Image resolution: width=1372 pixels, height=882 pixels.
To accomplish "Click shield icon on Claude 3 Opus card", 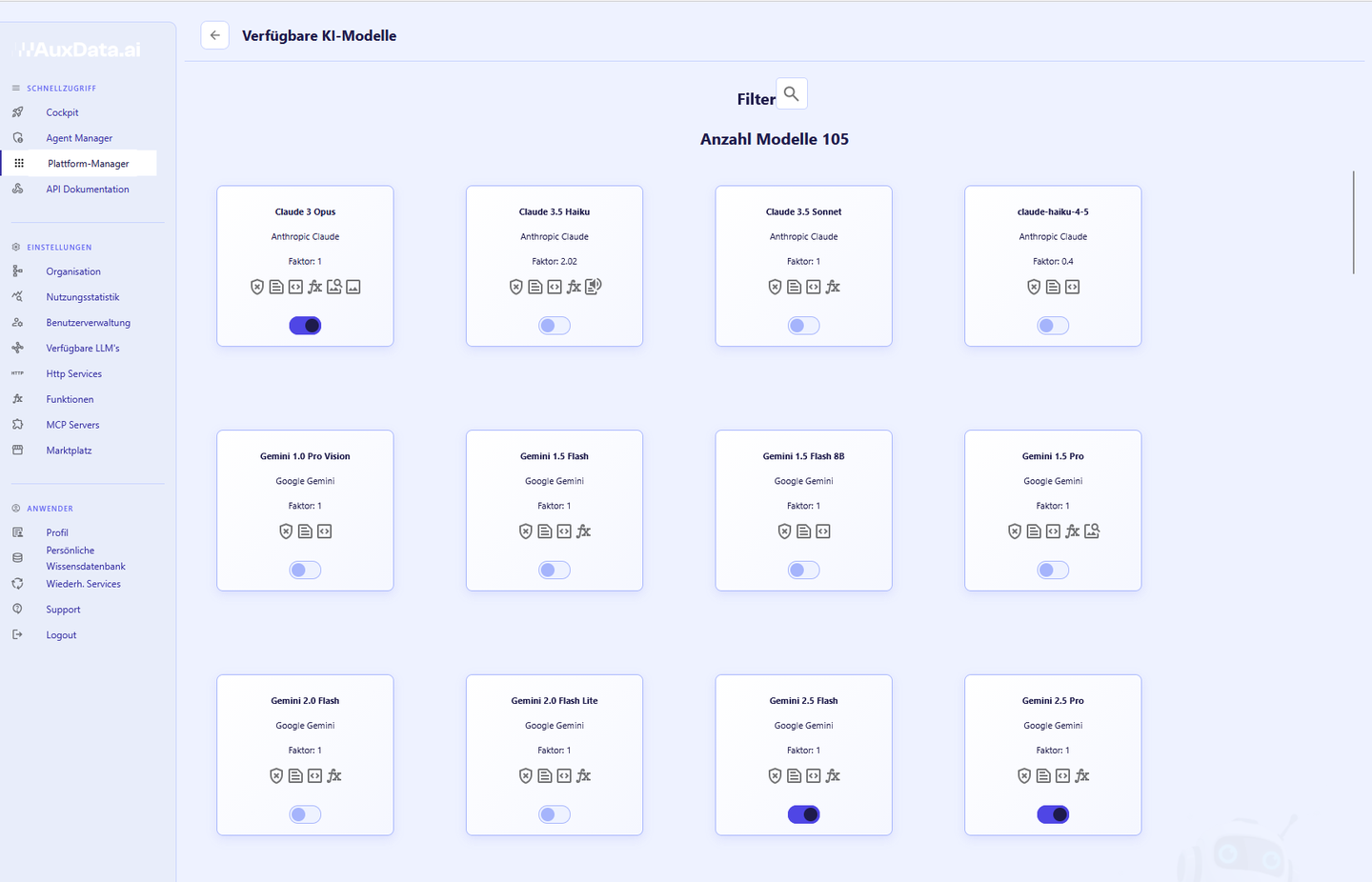I will tap(257, 287).
